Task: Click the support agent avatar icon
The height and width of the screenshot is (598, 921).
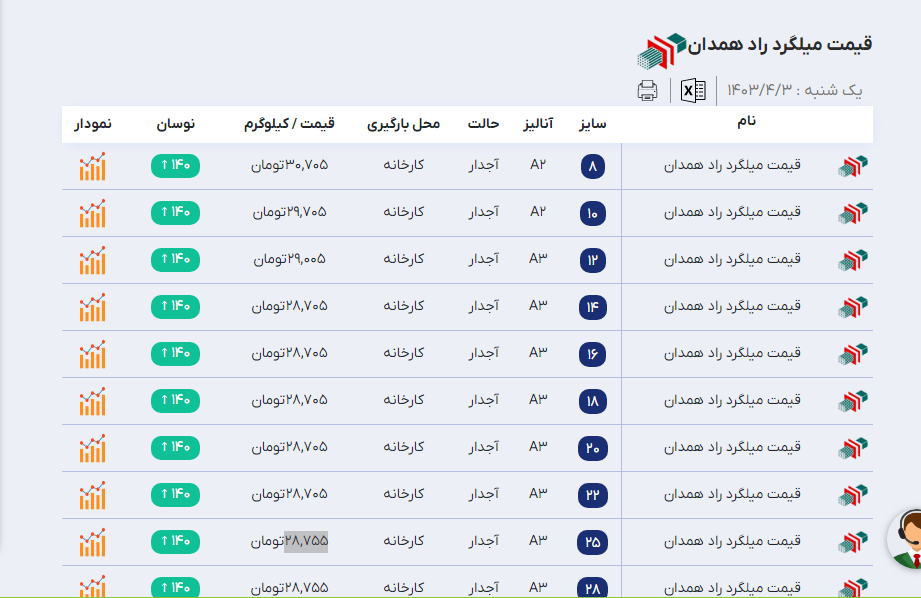Action: click(x=906, y=538)
